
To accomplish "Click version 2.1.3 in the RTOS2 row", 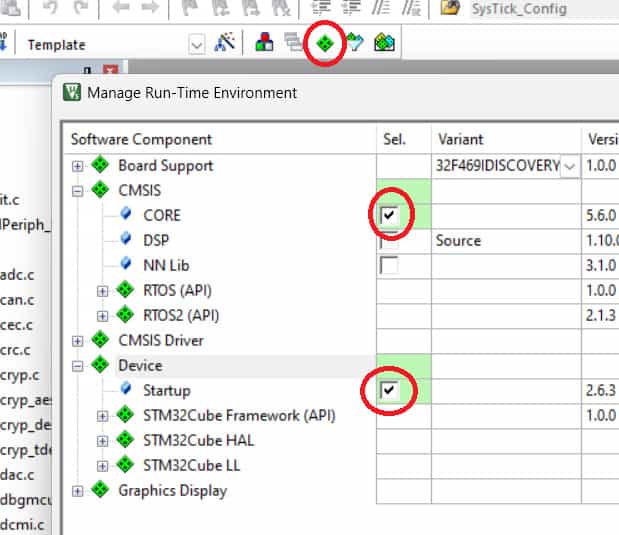I will [x=601, y=315].
